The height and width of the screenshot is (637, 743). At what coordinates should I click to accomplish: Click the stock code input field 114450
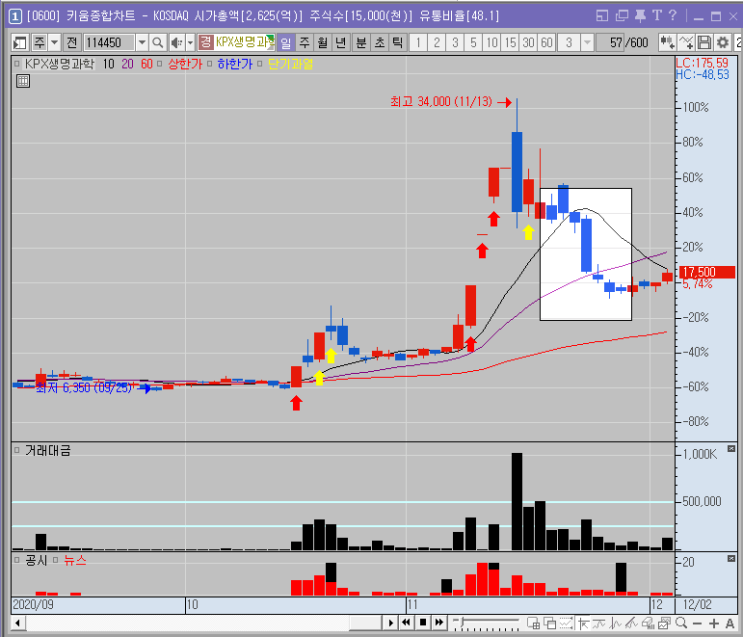109,43
